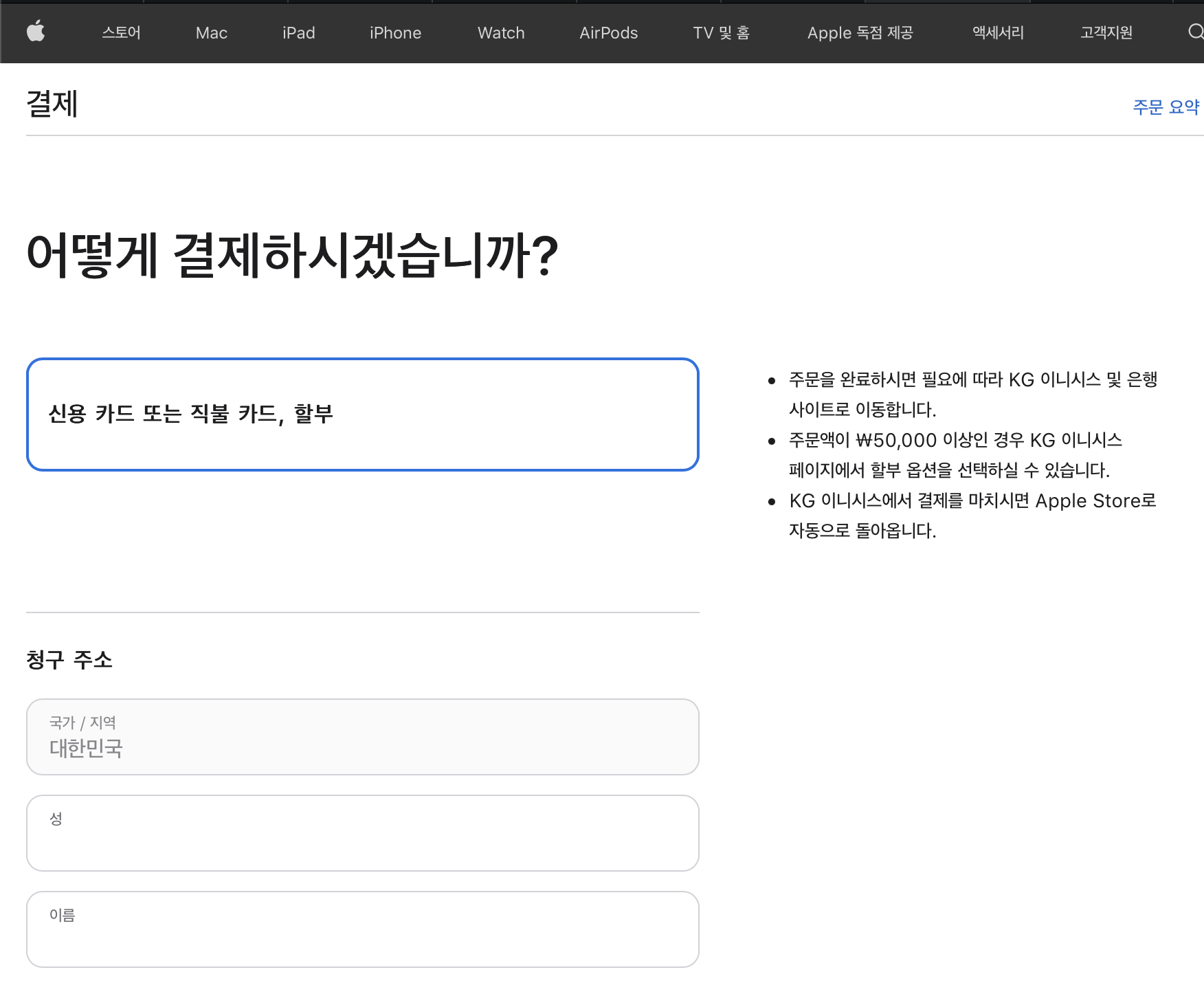
Task: Click the 국가 / 지역 field showing 대한민국
Action: (x=363, y=737)
